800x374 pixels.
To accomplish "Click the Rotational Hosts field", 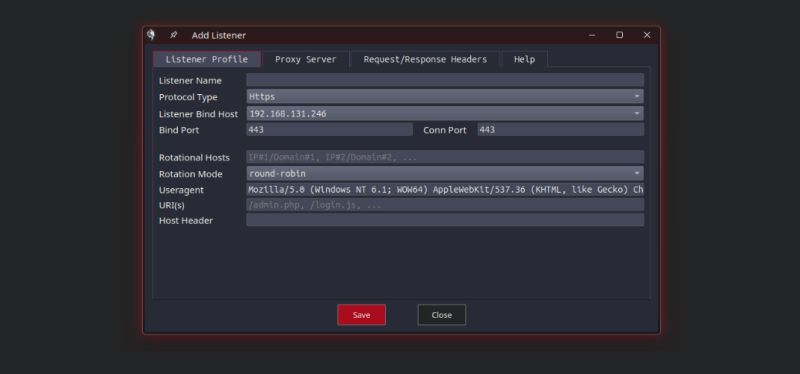I will coord(445,157).
